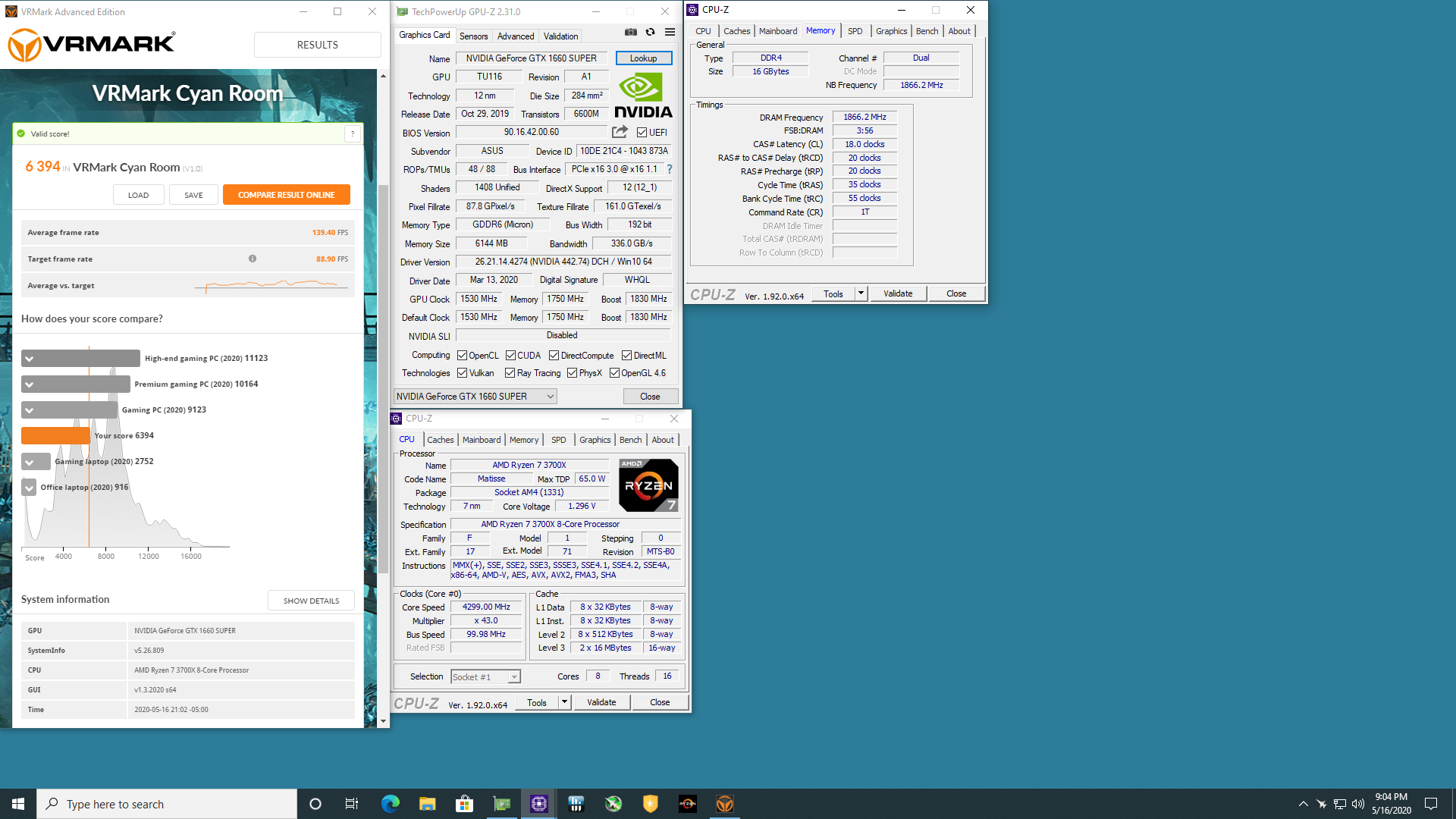Viewport: 1456px width, 819px height.
Task: Open the GPU selection dropdown in GPU-Z
Action: click(x=475, y=397)
